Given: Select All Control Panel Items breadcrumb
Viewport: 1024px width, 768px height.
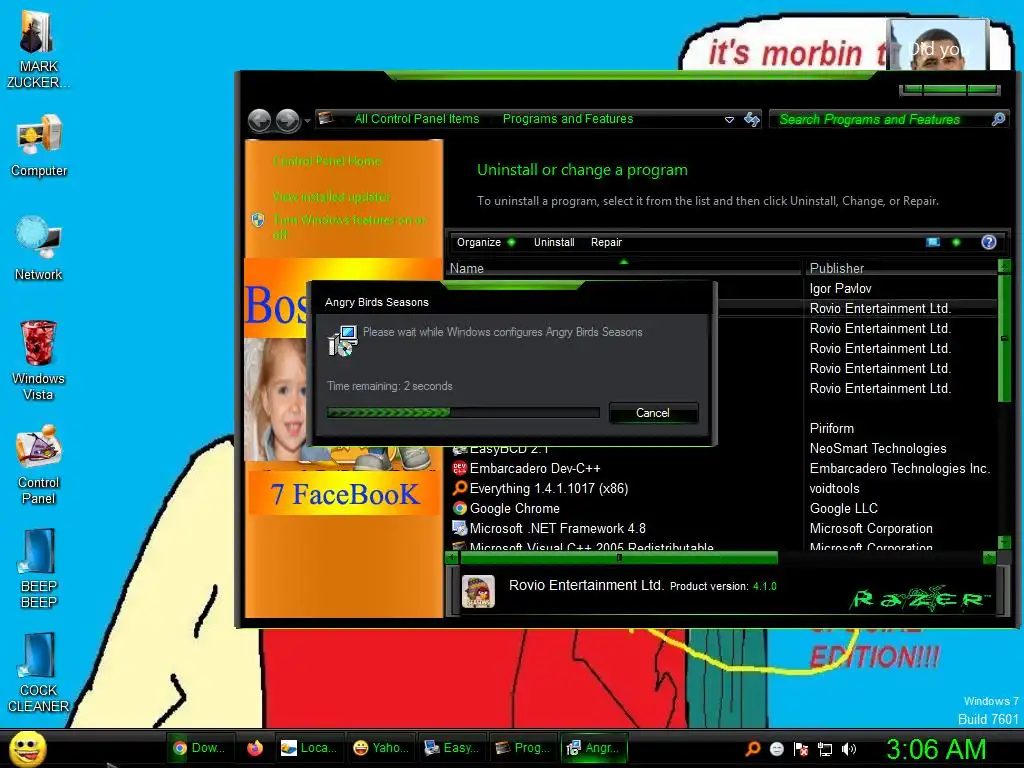Looking at the screenshot, I should [417, 119].
